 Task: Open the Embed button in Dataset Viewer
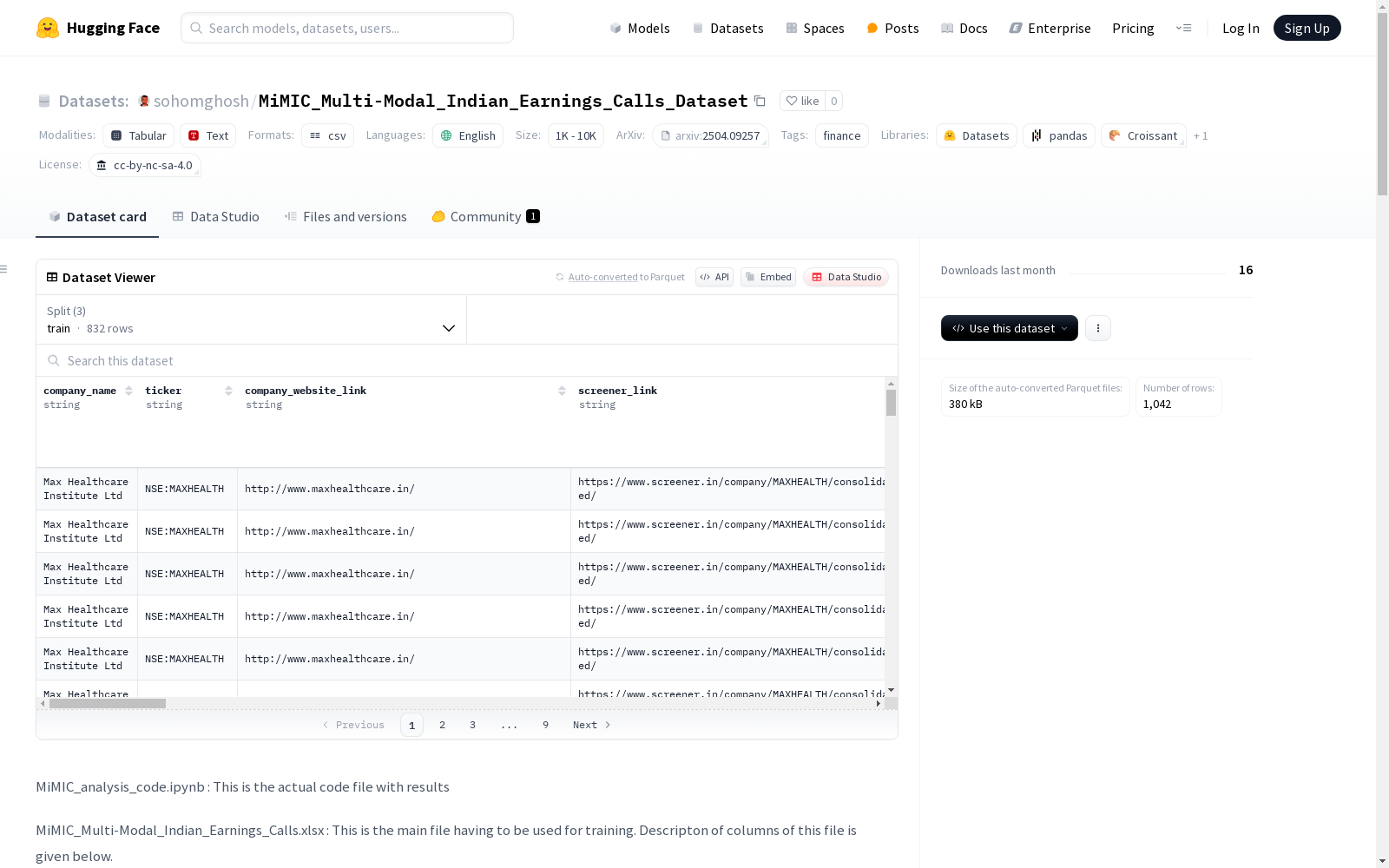point(768,277)
